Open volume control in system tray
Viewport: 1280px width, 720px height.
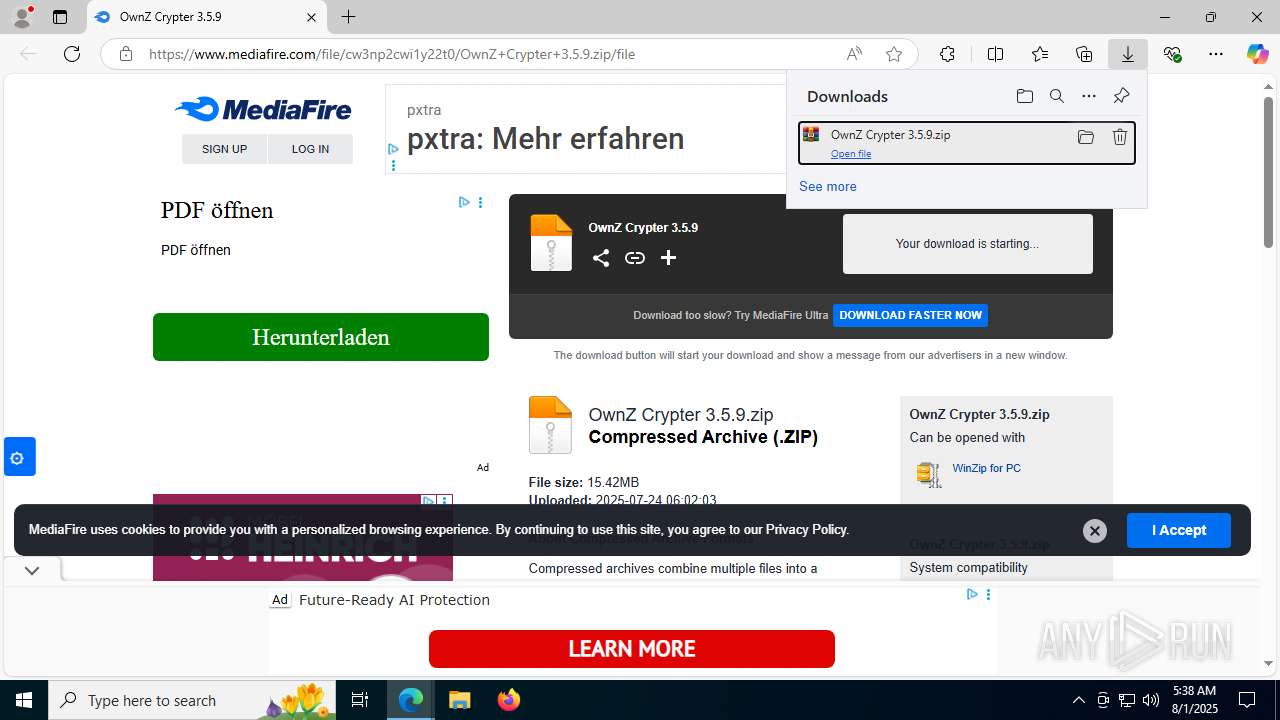pos(1151,700)
